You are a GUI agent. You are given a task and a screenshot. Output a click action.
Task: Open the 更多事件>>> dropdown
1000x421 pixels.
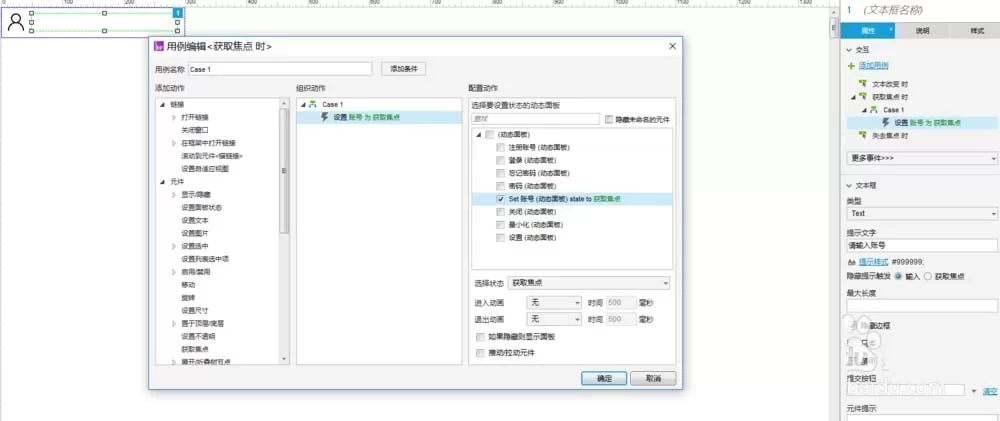pos(922,158)
